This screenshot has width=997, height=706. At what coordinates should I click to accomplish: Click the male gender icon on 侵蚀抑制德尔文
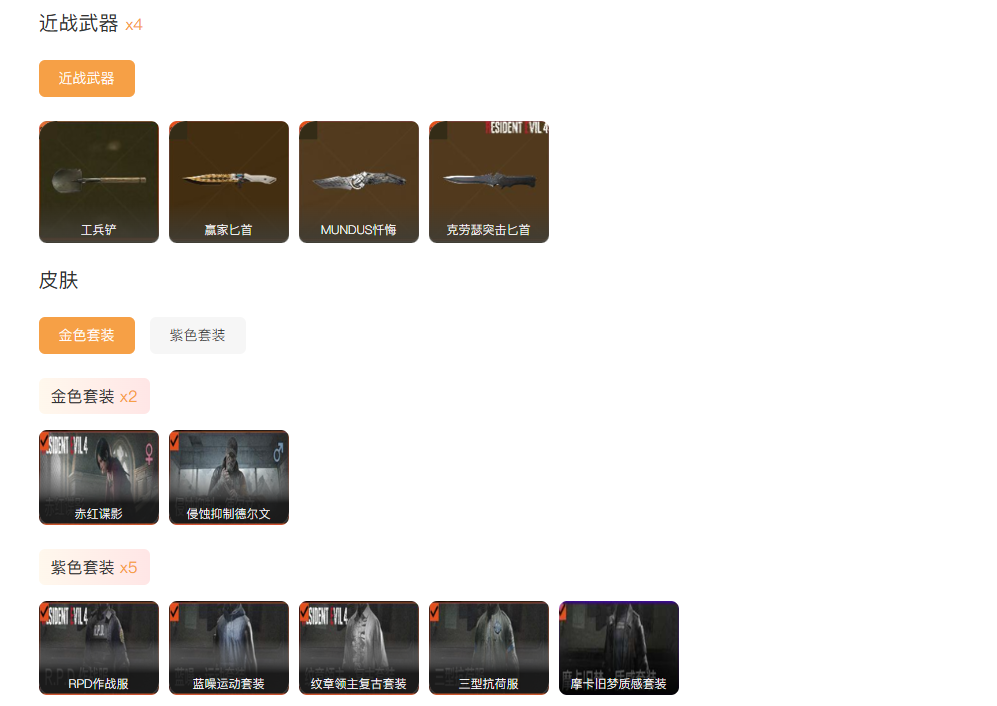tap(278, 452)
